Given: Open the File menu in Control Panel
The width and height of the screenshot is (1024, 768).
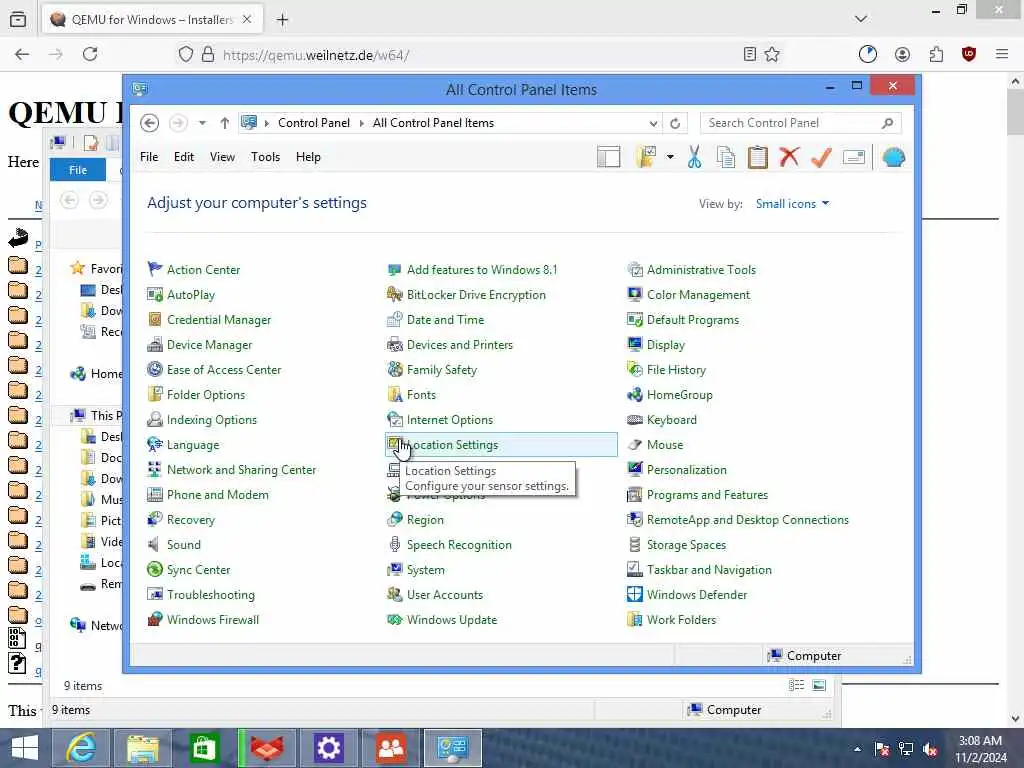Looking at the screenshot, I should click(149, 157).
